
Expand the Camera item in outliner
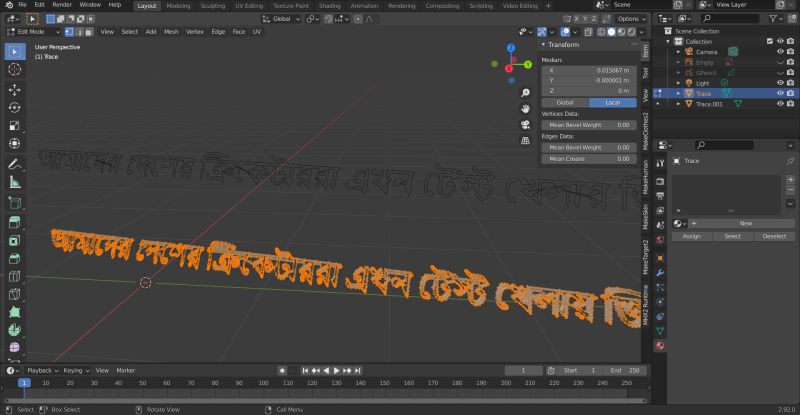click(679, 52)
